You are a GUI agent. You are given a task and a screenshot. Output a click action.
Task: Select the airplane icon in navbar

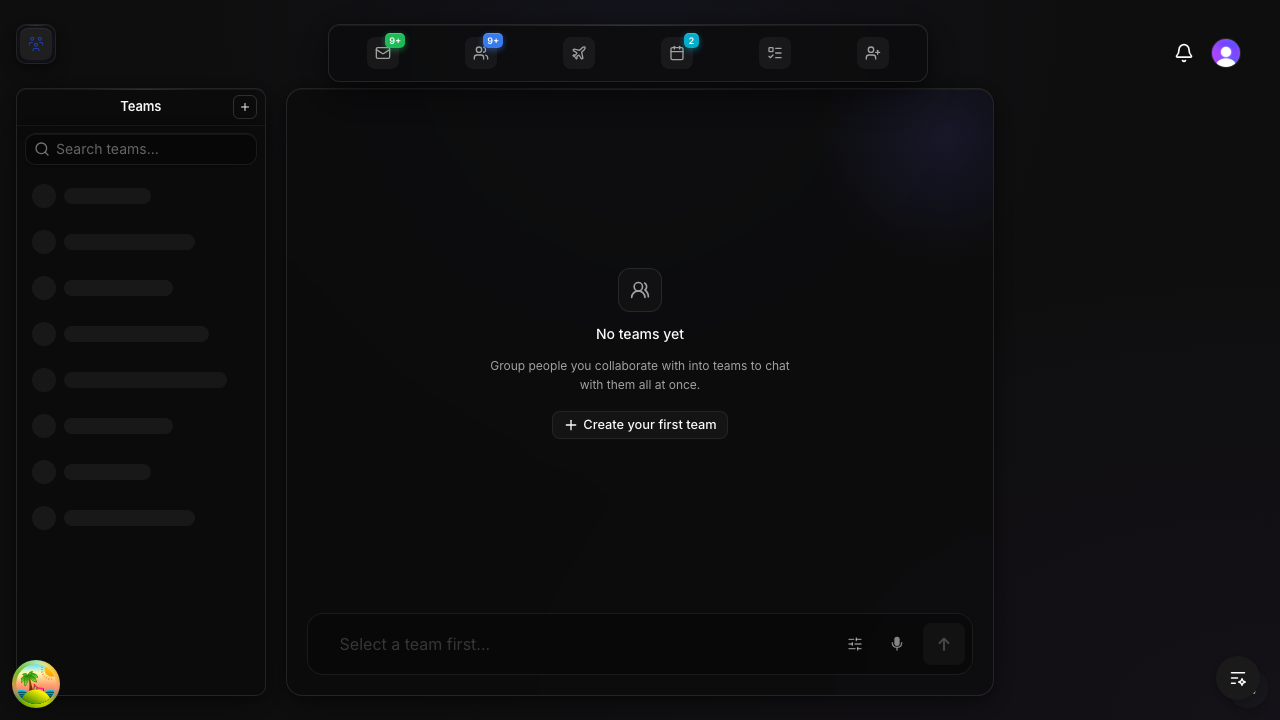579,53
